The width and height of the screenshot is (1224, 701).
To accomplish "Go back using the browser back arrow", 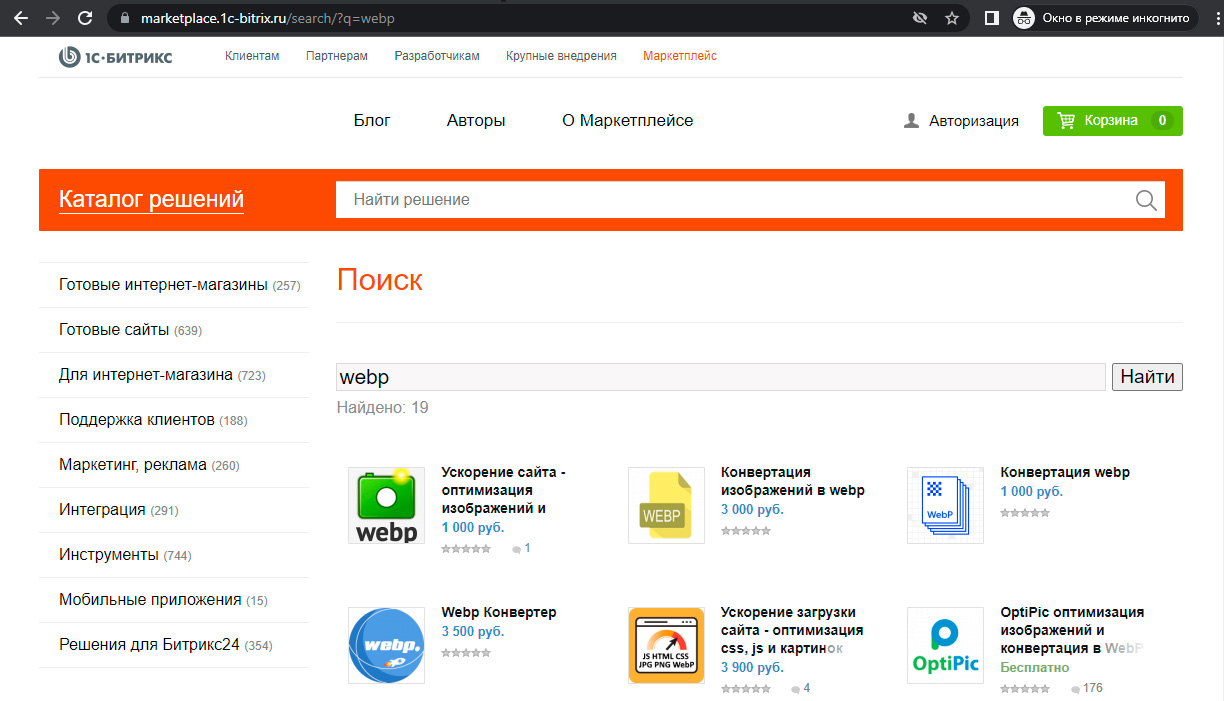I will click(x=21, y=18).
